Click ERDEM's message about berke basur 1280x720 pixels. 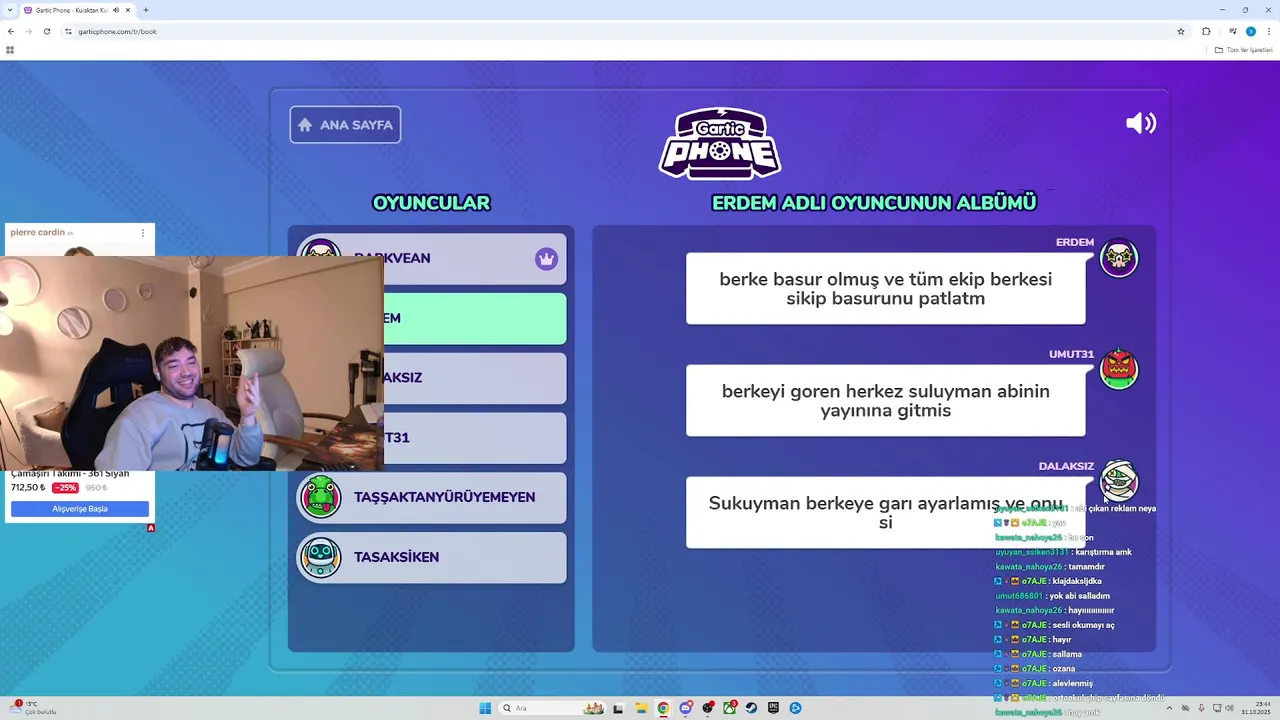coord(886,289)
